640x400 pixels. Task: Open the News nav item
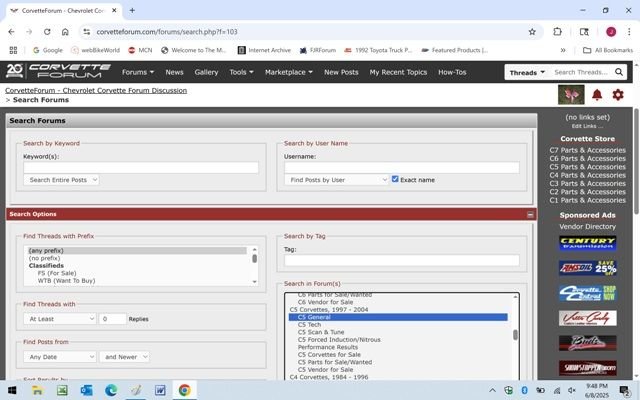point(174,72)
